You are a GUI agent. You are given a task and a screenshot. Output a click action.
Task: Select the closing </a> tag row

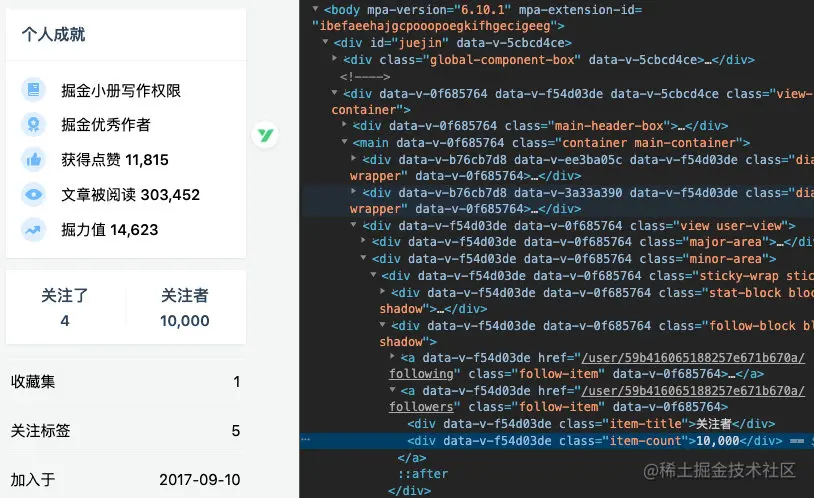coord(412,457)
